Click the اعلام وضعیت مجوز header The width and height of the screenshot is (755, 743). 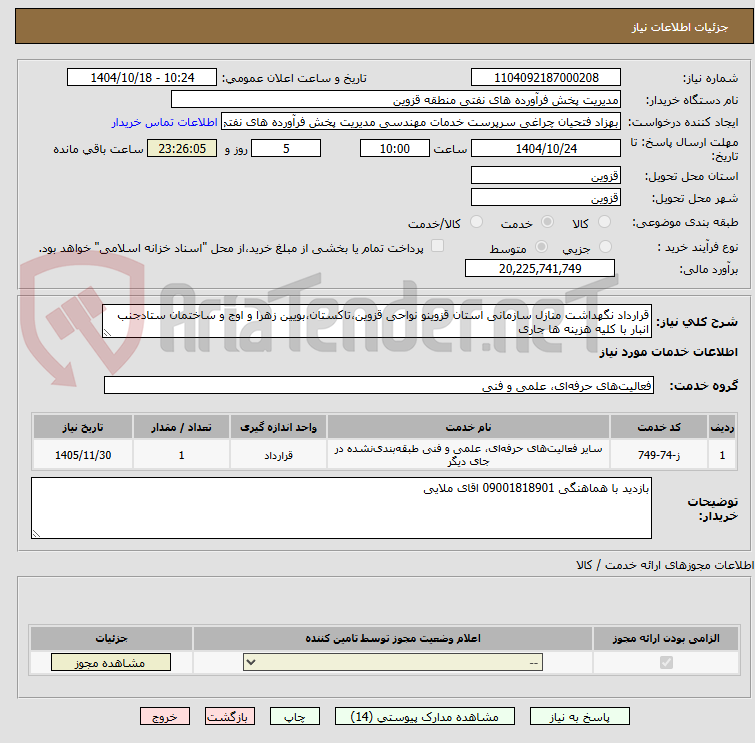click(x=393, y=639)
